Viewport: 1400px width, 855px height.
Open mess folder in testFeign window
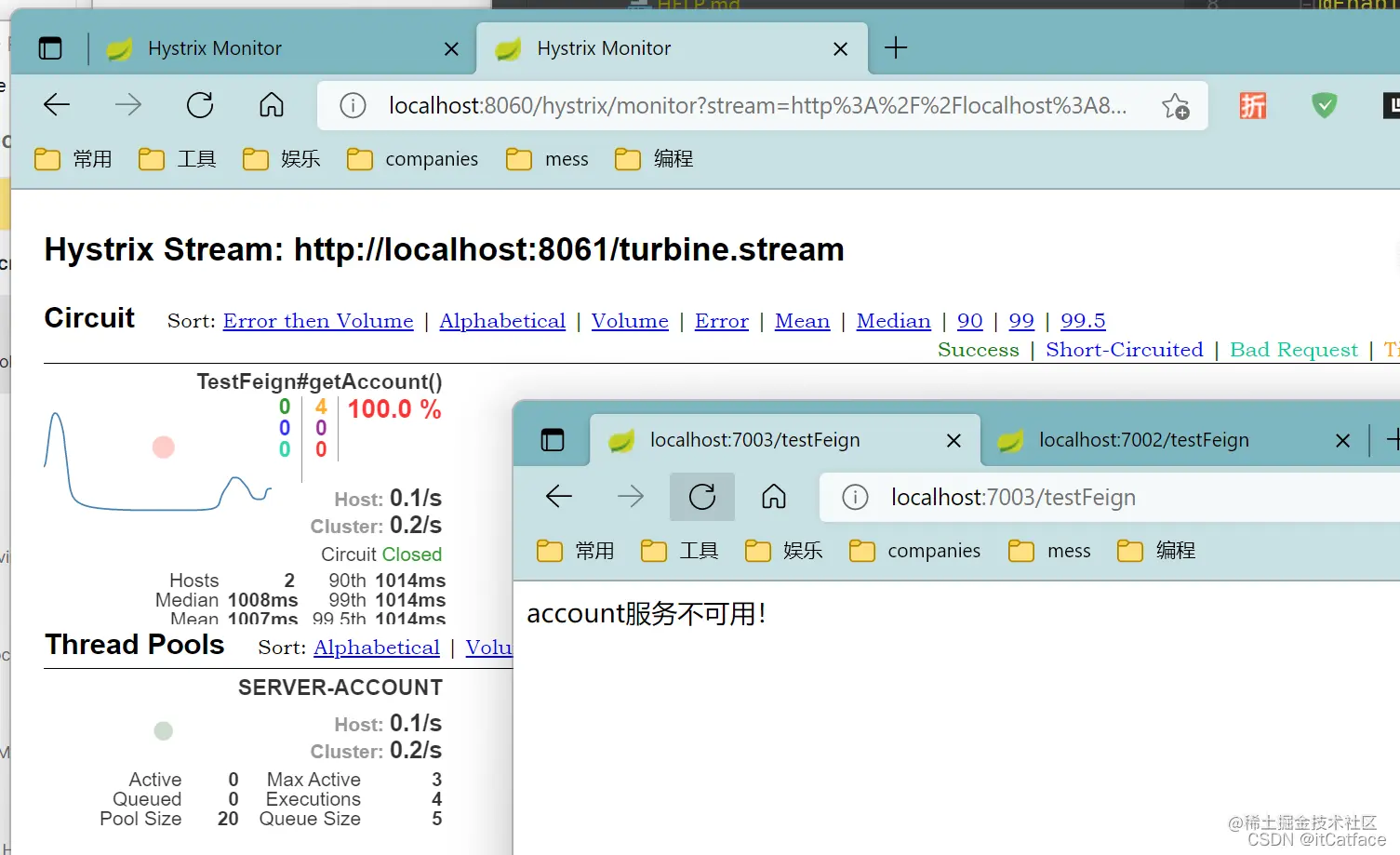coord(1050,551)
